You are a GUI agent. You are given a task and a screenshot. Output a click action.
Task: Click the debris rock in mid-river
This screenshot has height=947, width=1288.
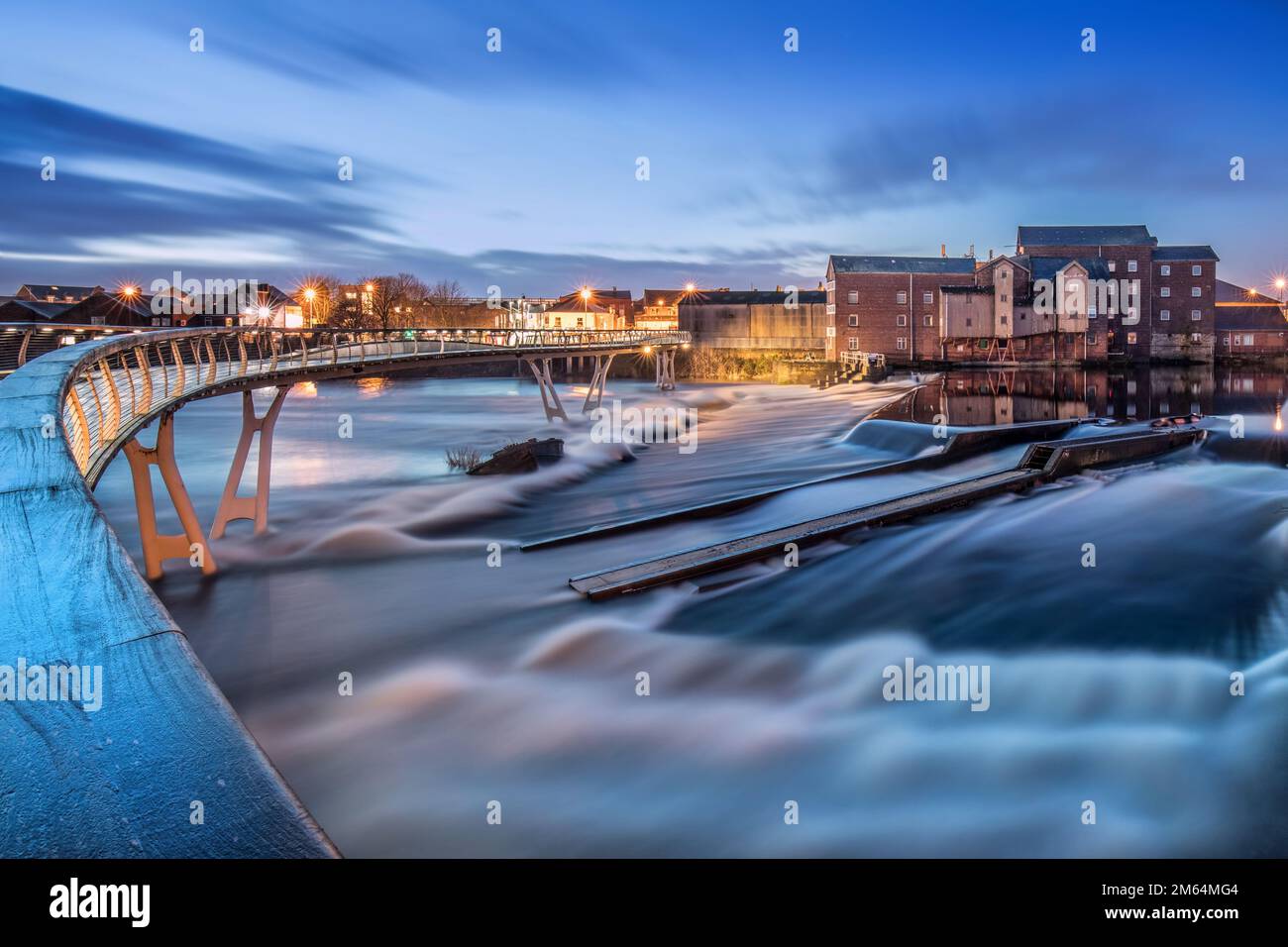point(515,456)
